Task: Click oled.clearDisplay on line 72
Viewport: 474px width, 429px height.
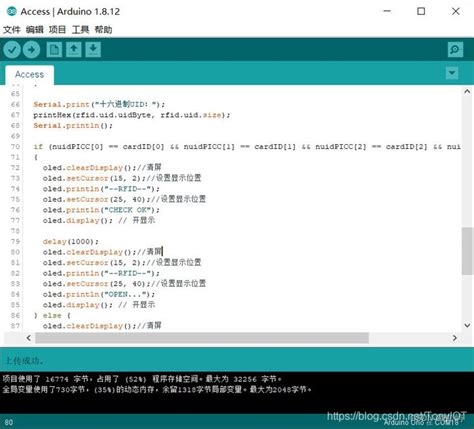Action: pos(102,168)
